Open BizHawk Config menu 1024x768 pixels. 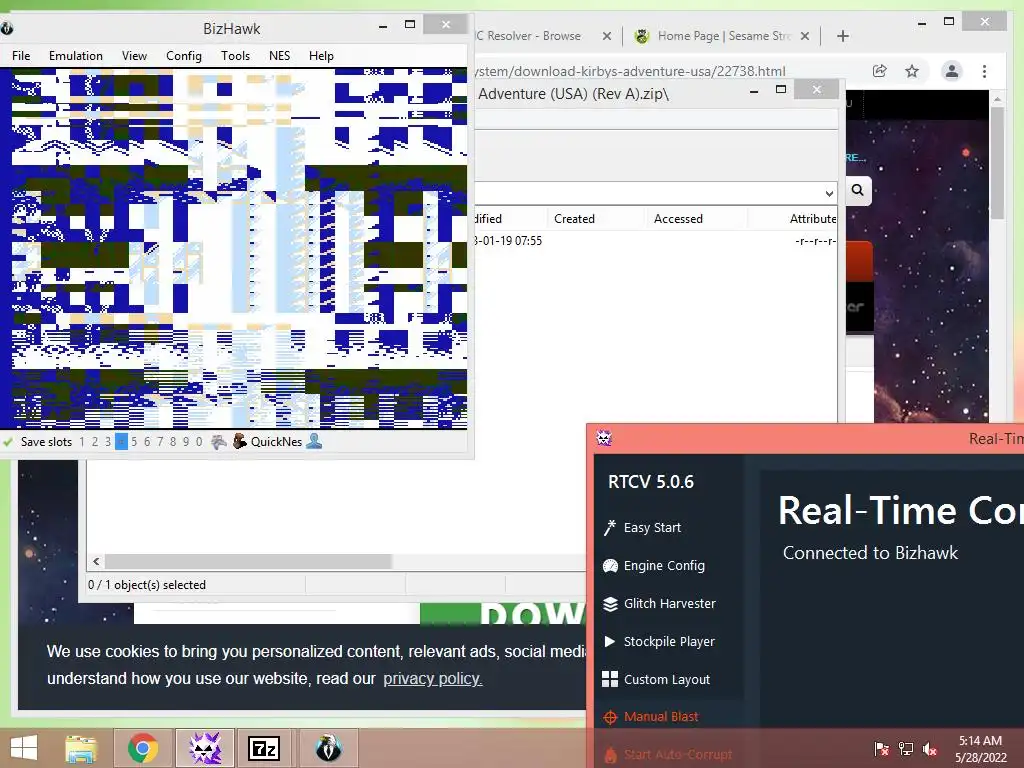pyautogui.click(x=184, y=56)
